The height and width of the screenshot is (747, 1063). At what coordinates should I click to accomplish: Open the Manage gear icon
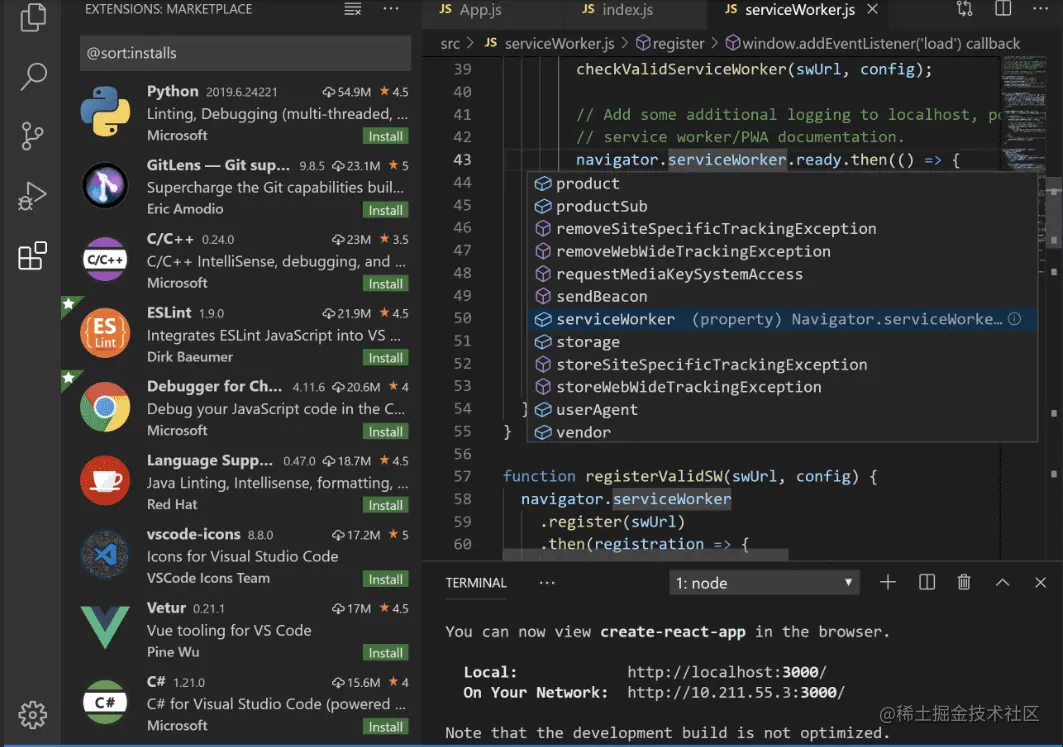tap(32, 714)
